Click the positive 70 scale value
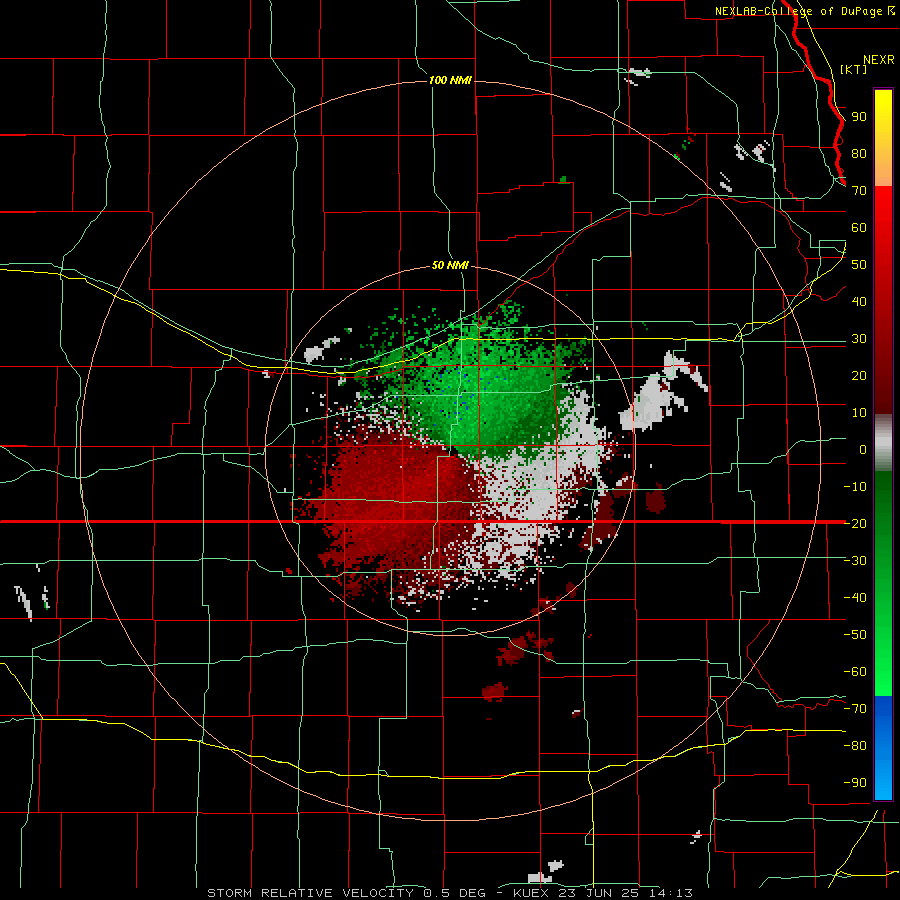This screenshot has height=900, width=900. coord(859,191)
